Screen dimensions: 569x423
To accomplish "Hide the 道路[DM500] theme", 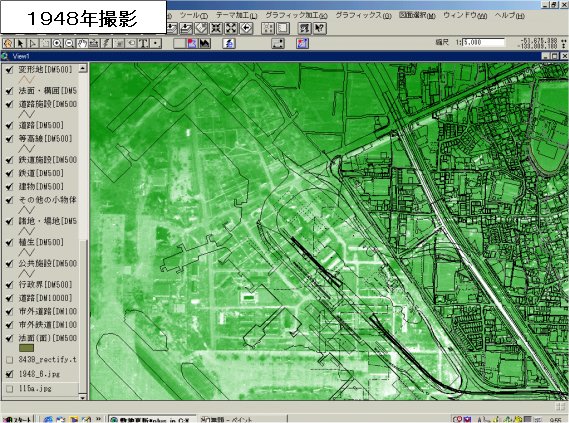I will [9, 126].
